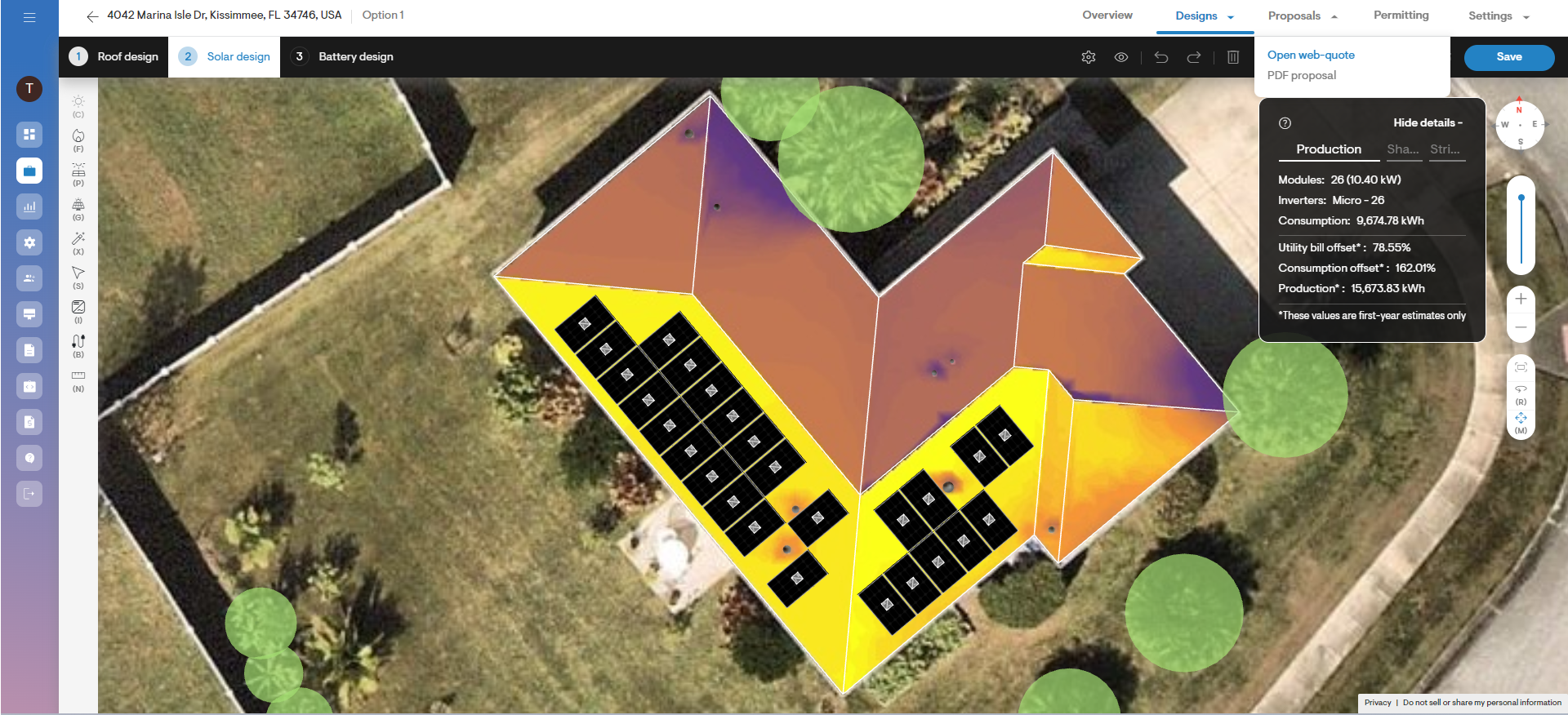Select the panel placement tool (P)
1568x715 pixels.
78,175
